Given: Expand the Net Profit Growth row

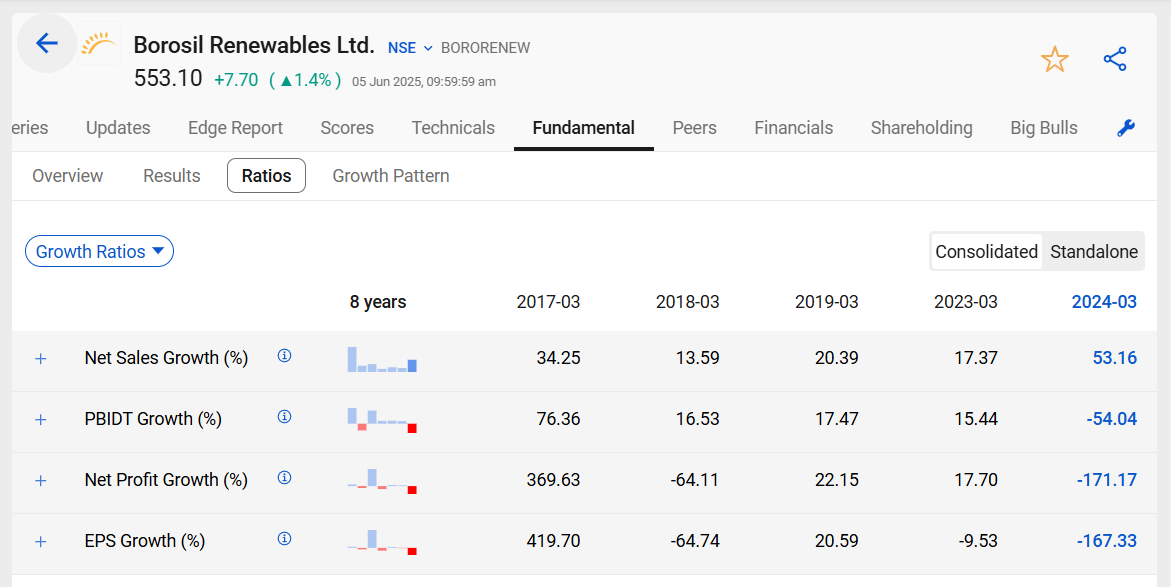Looking at the screenshot, I should pos(41,480).
